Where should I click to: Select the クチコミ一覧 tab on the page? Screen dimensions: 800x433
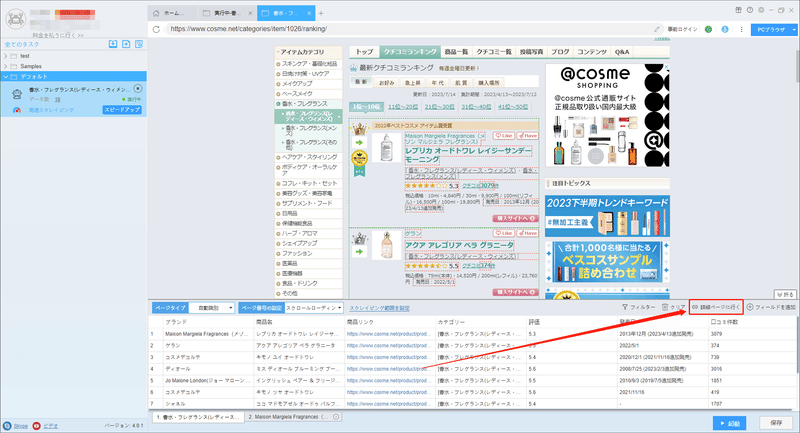[494, 52]
